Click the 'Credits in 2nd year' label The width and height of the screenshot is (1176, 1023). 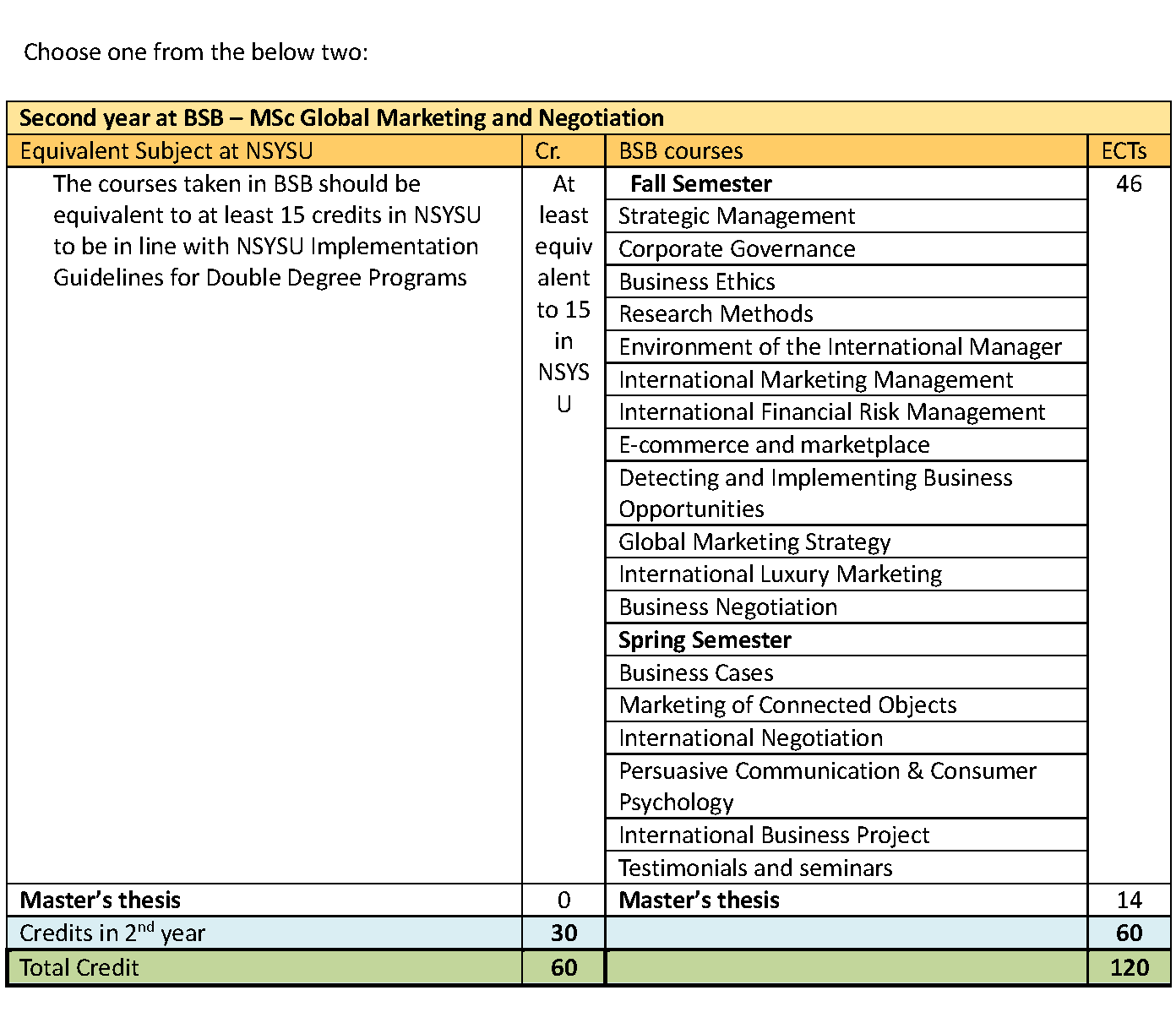pyautogui.click(x=112, y=933)
